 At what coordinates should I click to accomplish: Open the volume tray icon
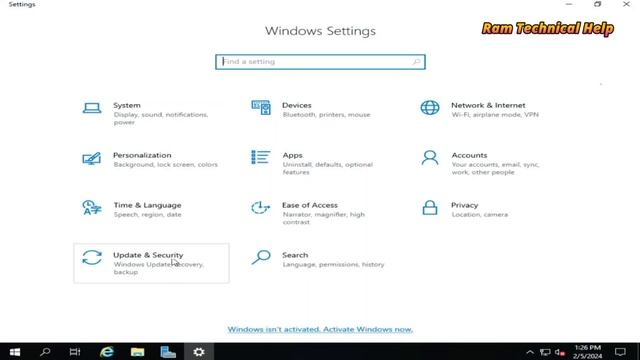point(560,352)
